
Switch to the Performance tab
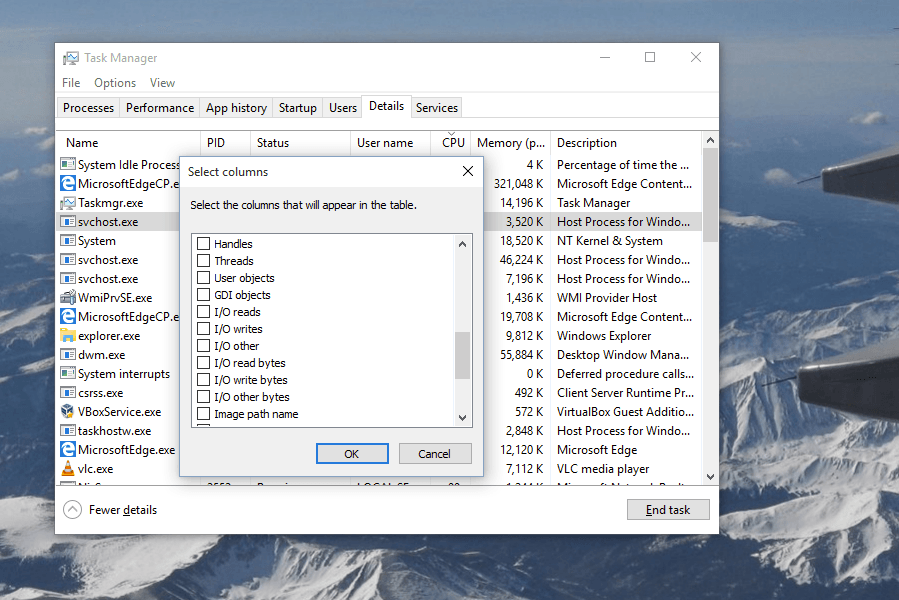coord(160,108)
